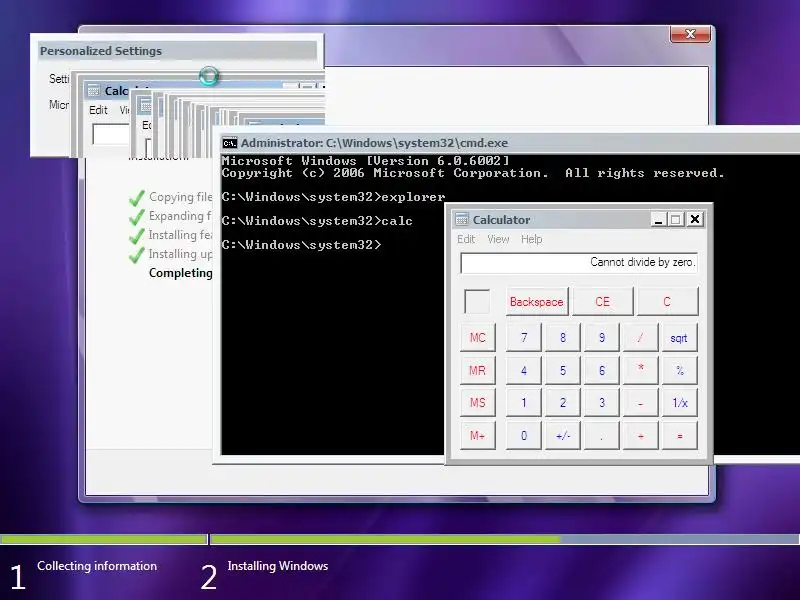Click digit 8 in Calculator
The image size is (800, 600).
563,337
